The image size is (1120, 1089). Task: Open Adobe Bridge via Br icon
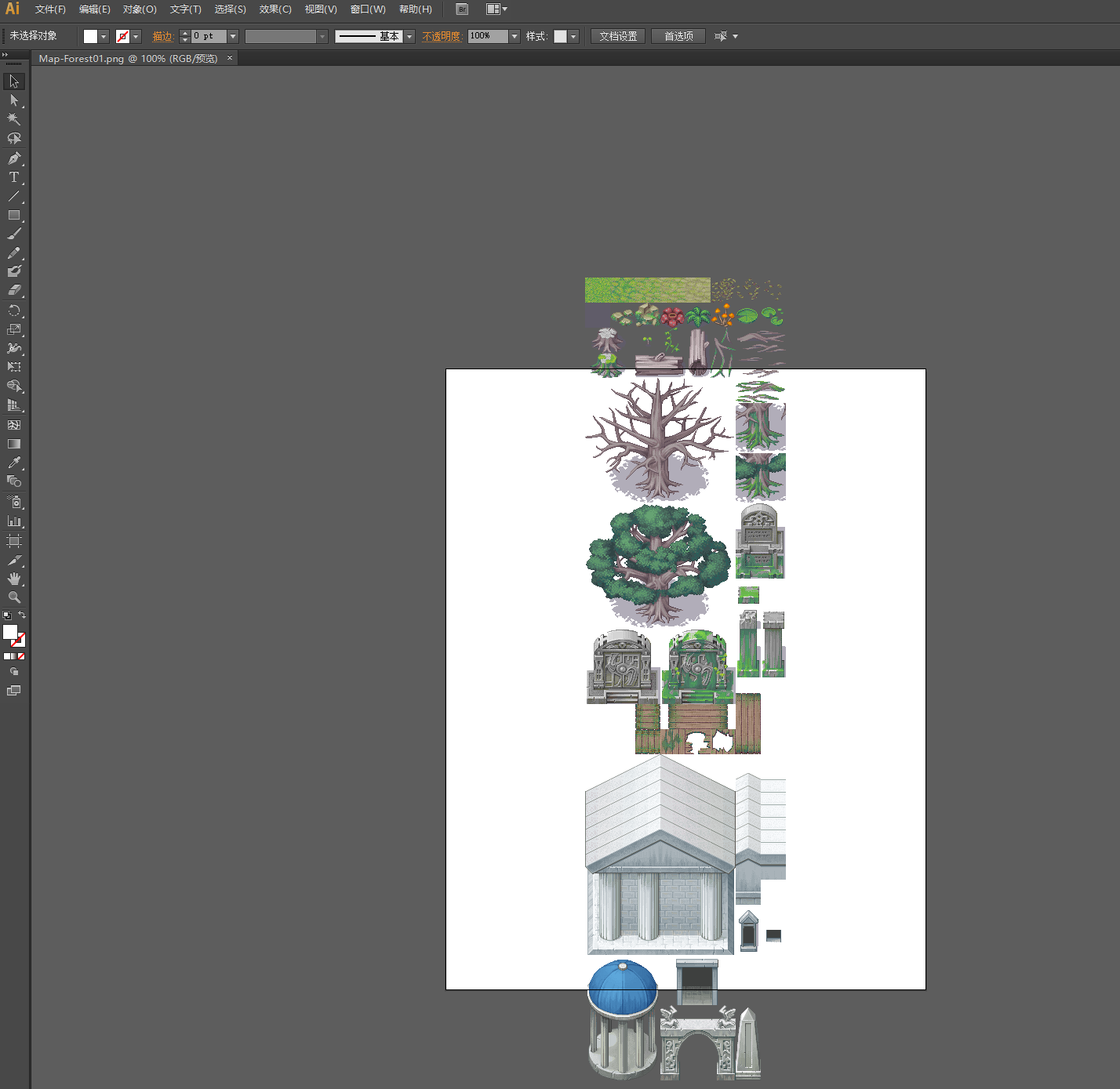pos(462,9)
